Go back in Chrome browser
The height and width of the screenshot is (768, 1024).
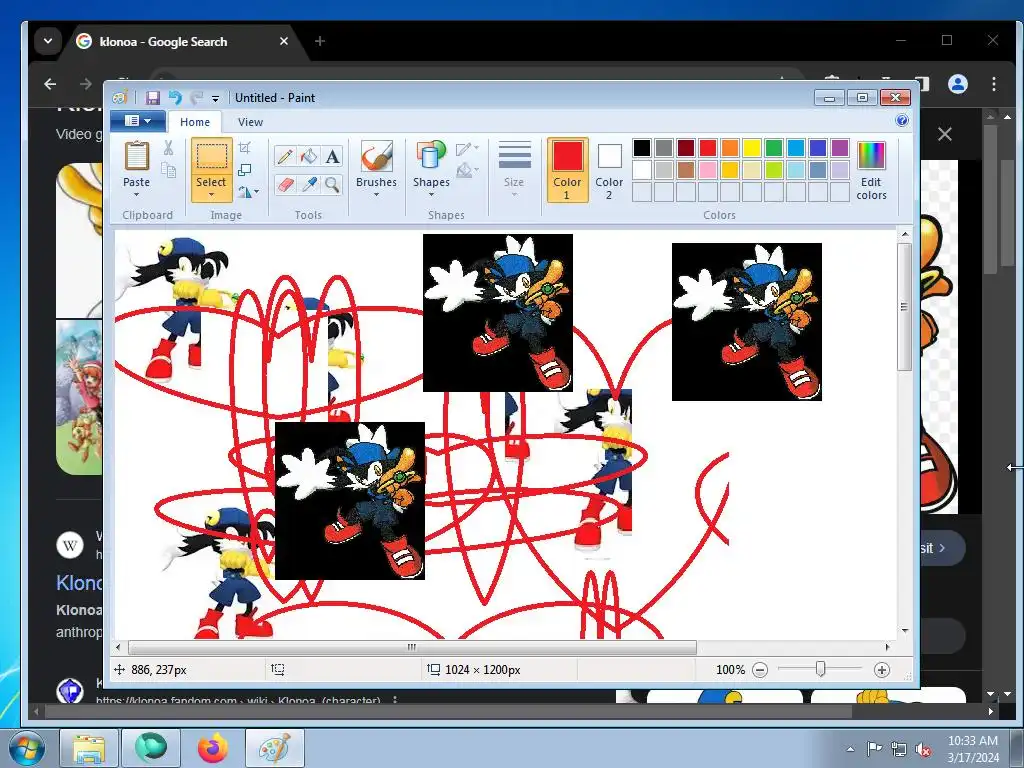[x=50, y=84]
